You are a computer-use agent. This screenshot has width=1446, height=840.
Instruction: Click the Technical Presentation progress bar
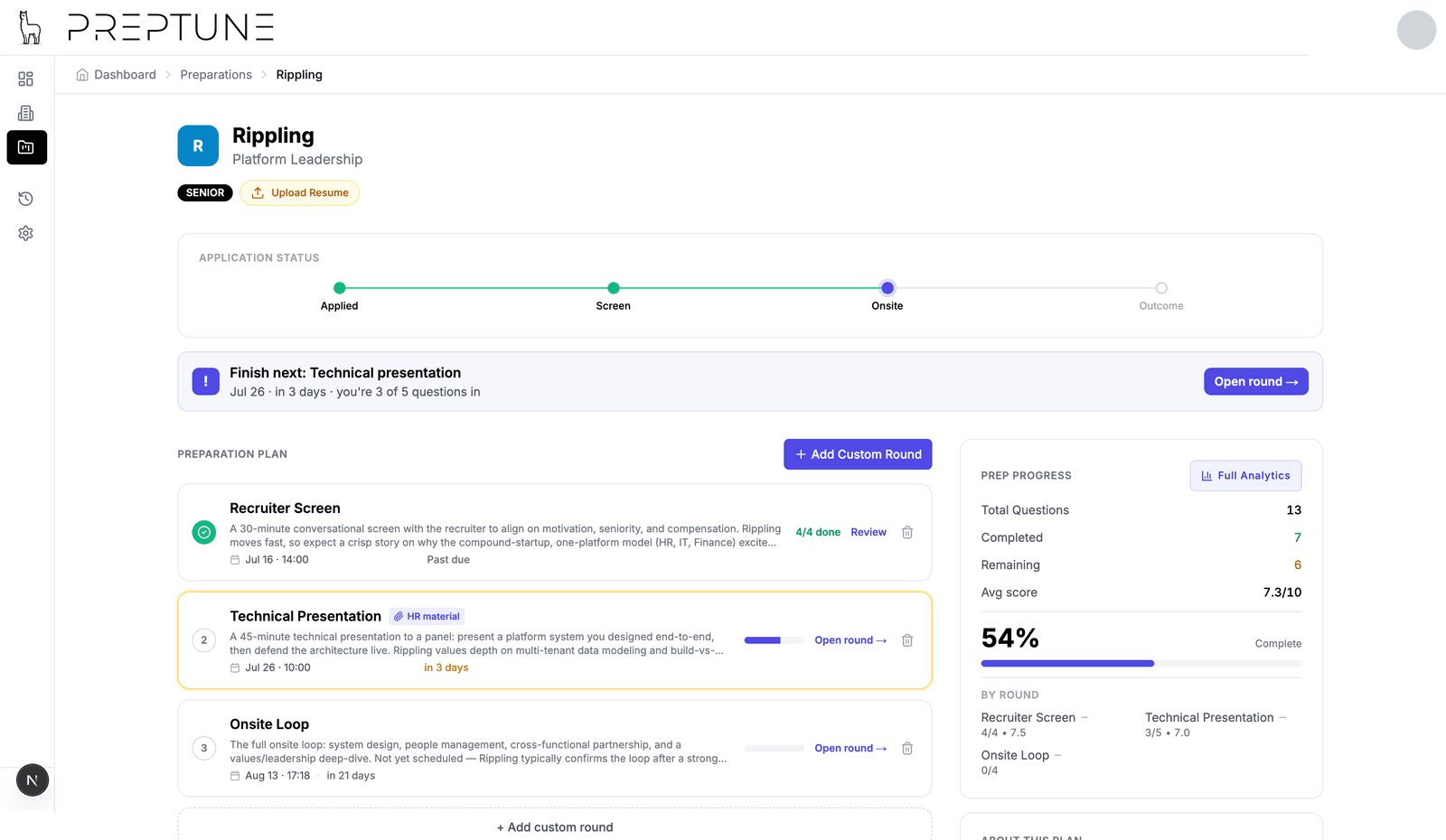pos(774,640)
